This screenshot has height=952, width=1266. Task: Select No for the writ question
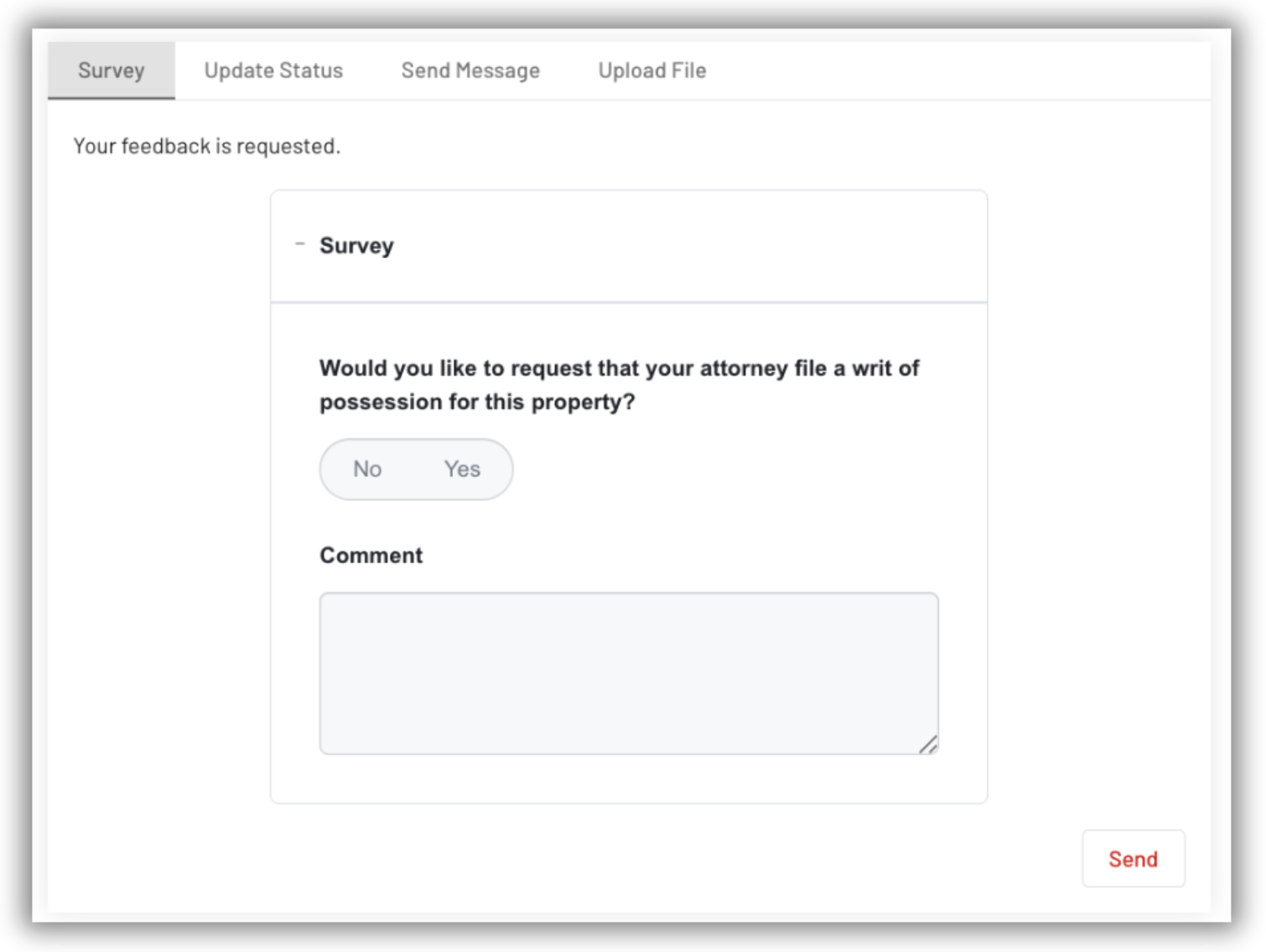[367, 469]
